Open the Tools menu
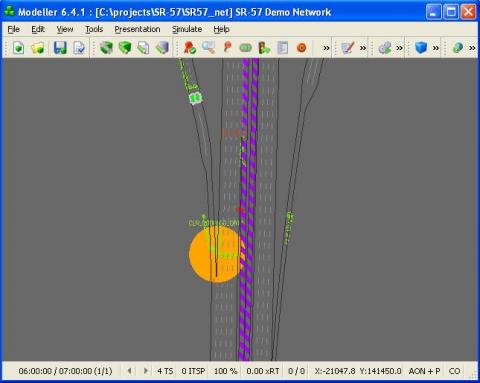The height and width of the screenshot is (383, 480). [x=94, y=29]
